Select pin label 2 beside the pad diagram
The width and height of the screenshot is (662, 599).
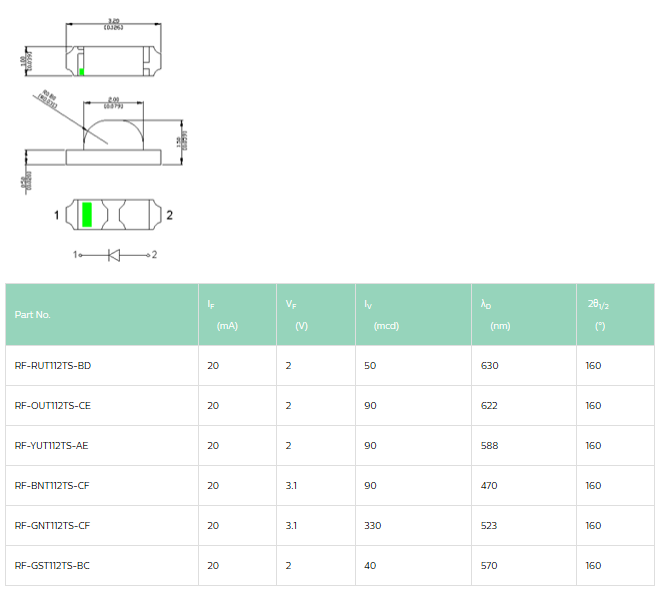tap(169, 215)
